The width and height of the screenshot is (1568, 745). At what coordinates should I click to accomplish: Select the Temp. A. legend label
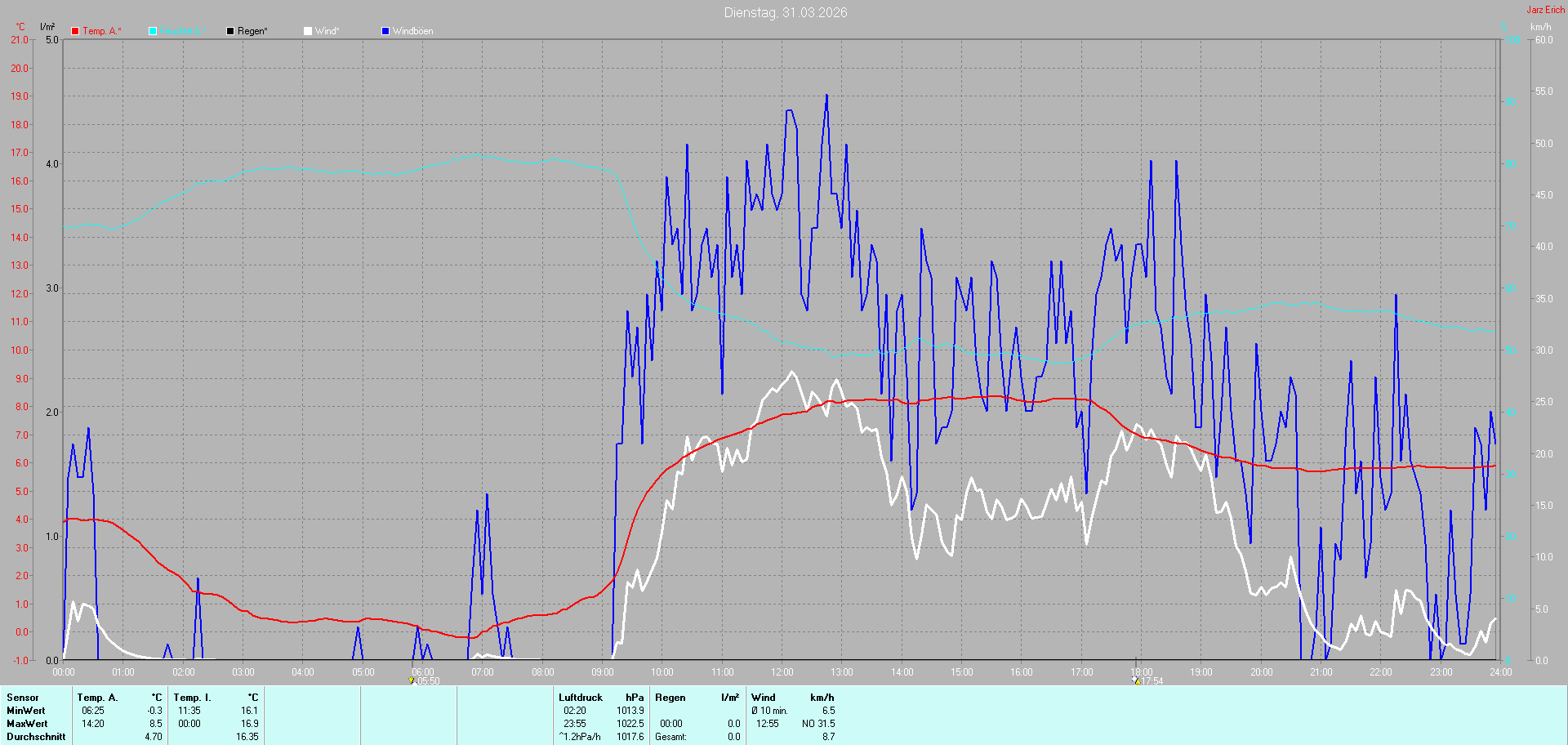101,31
